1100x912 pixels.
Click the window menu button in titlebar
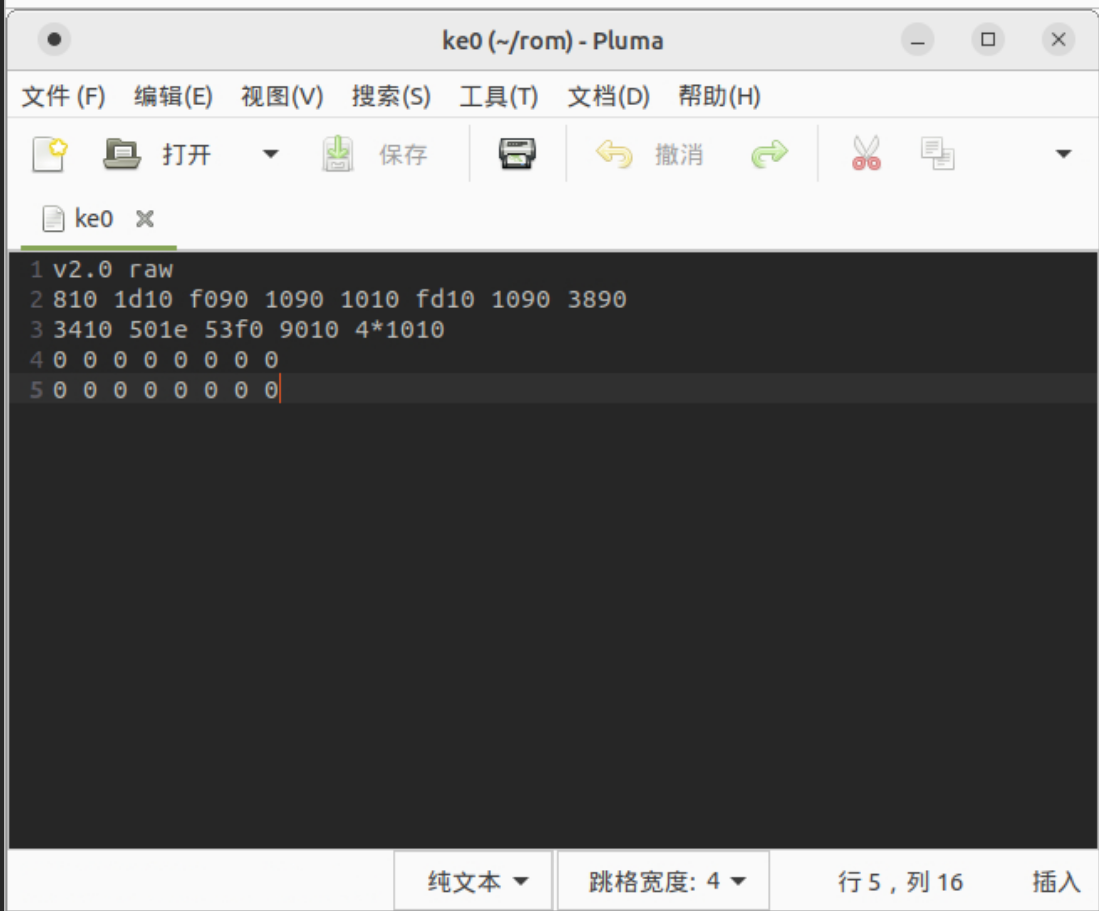point(54,40)
